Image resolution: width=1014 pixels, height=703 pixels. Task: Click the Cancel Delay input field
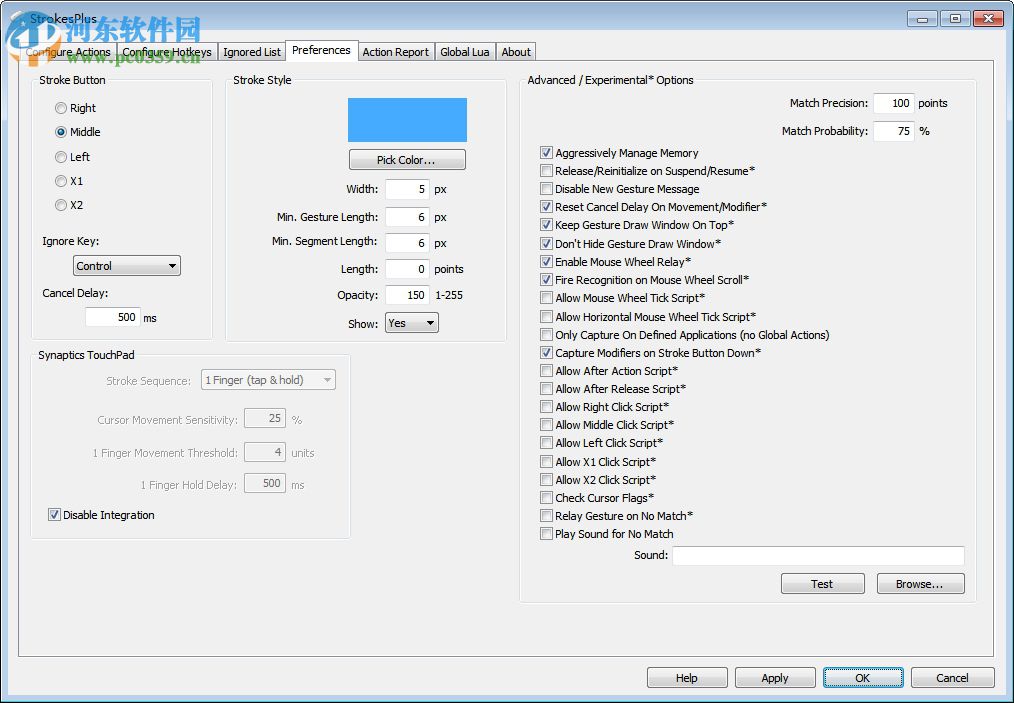[113, 317]
